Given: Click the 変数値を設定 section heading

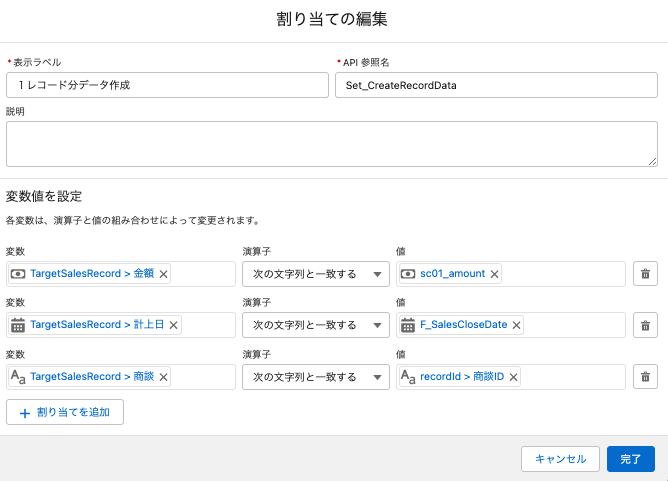Looking at the screenshot, I should pyautogui.click(x=44, y=196).
